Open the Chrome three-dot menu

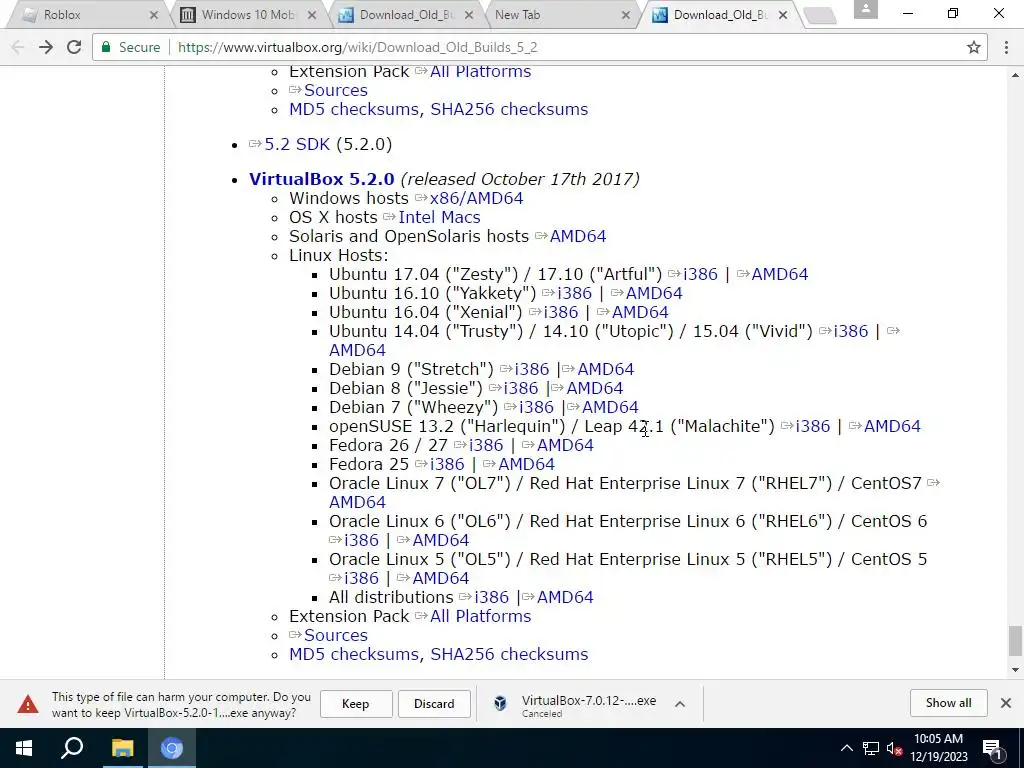point(1006,47)
